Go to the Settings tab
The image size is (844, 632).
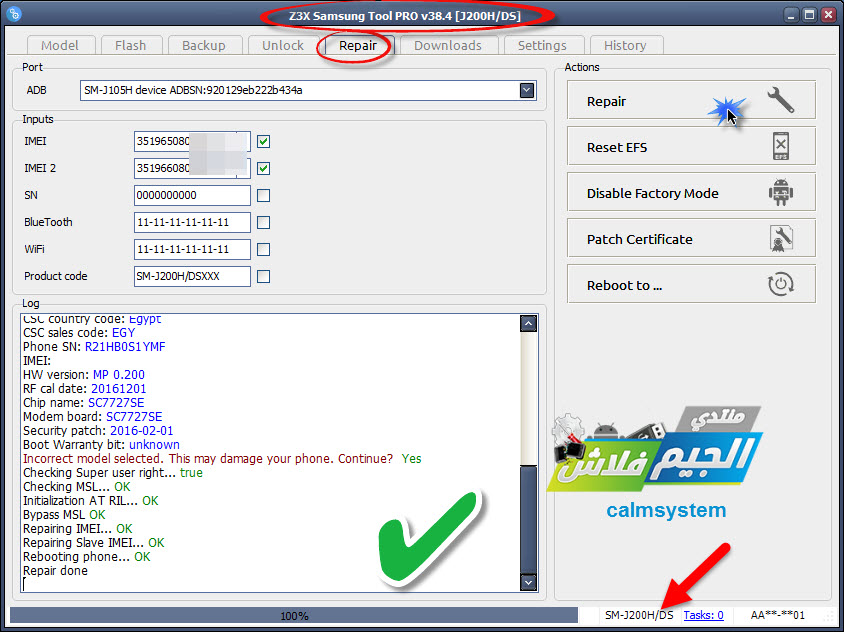coord(542,46)
